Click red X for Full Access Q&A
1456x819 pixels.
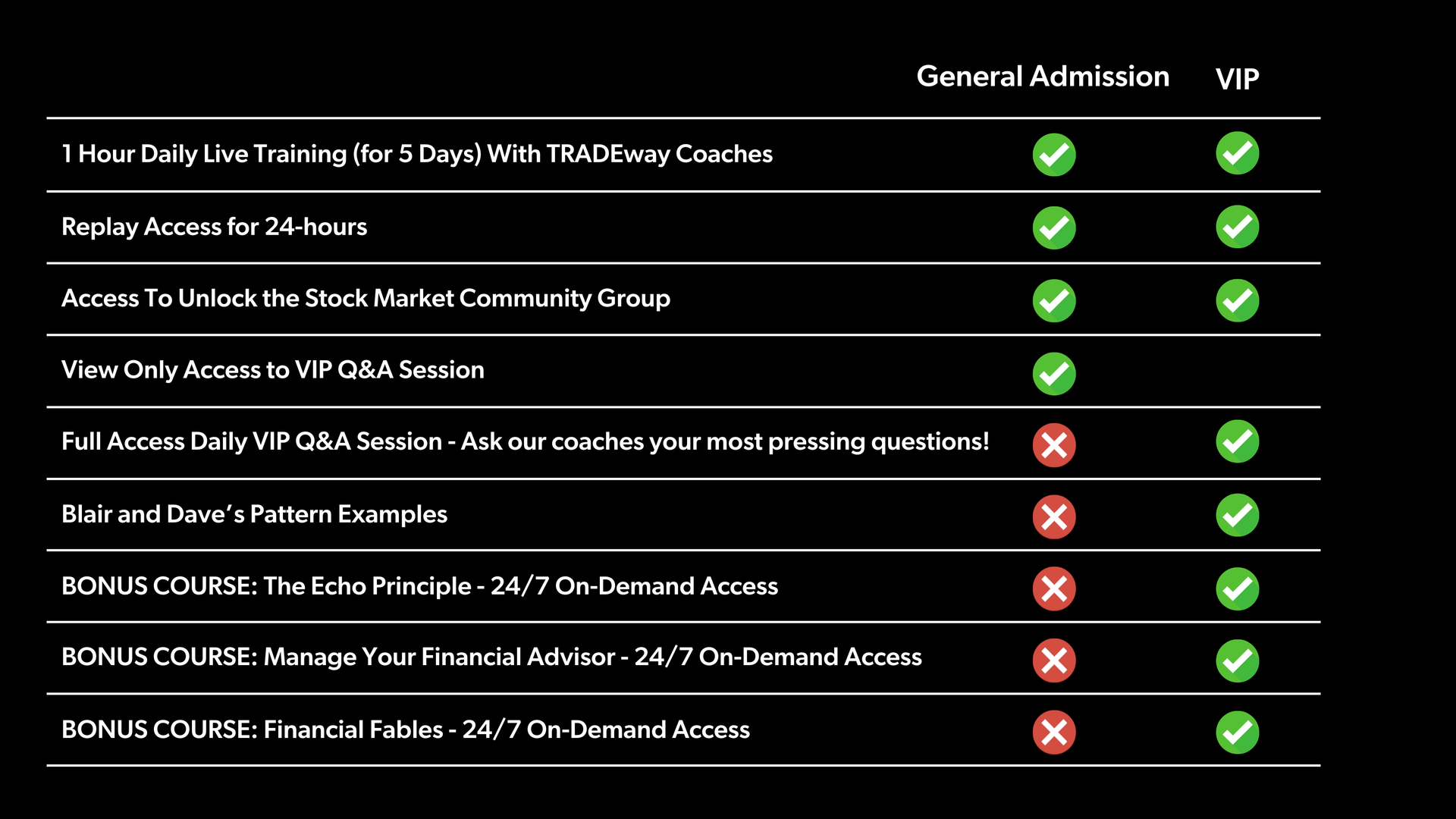point(1054,445)
